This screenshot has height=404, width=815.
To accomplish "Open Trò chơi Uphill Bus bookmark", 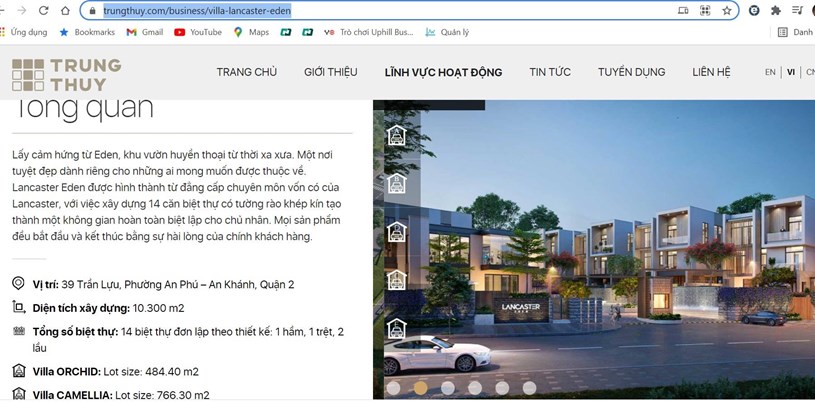I will (369, 32).
